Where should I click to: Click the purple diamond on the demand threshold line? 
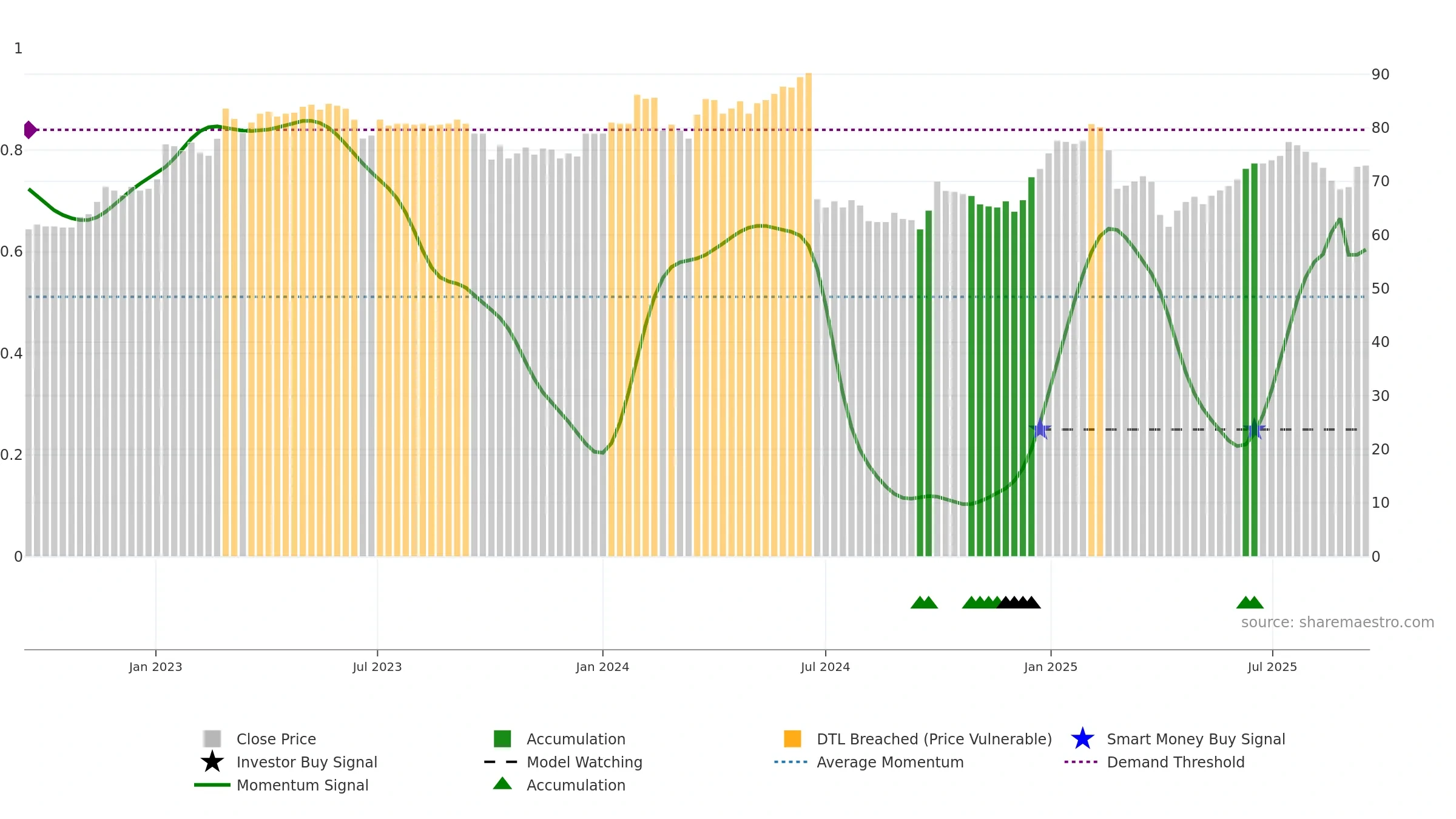point(30,130)
